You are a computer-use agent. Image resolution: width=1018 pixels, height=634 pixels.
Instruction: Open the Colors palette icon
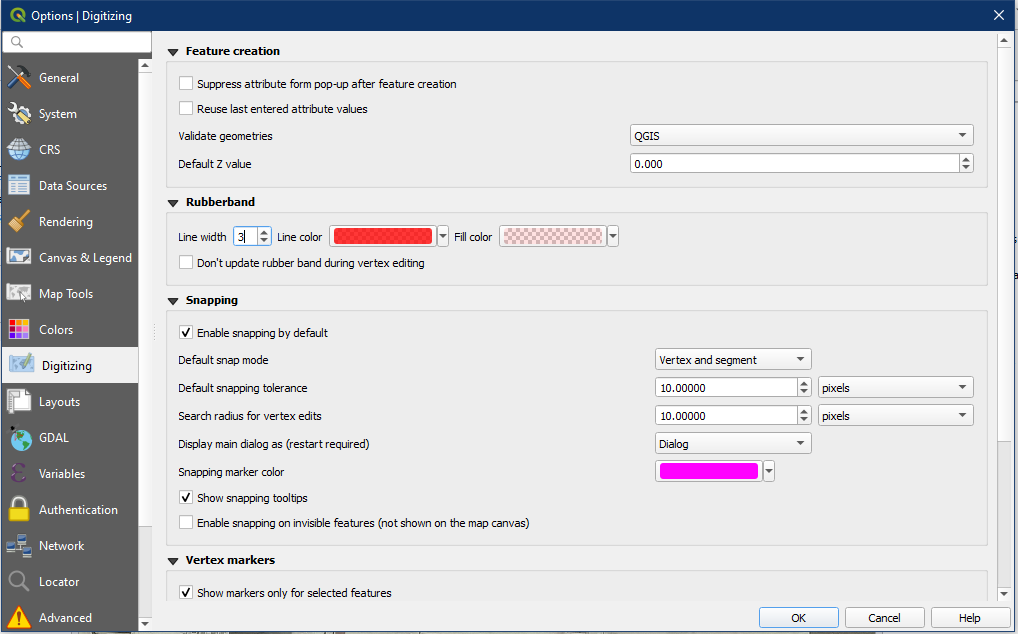[19, 330]
